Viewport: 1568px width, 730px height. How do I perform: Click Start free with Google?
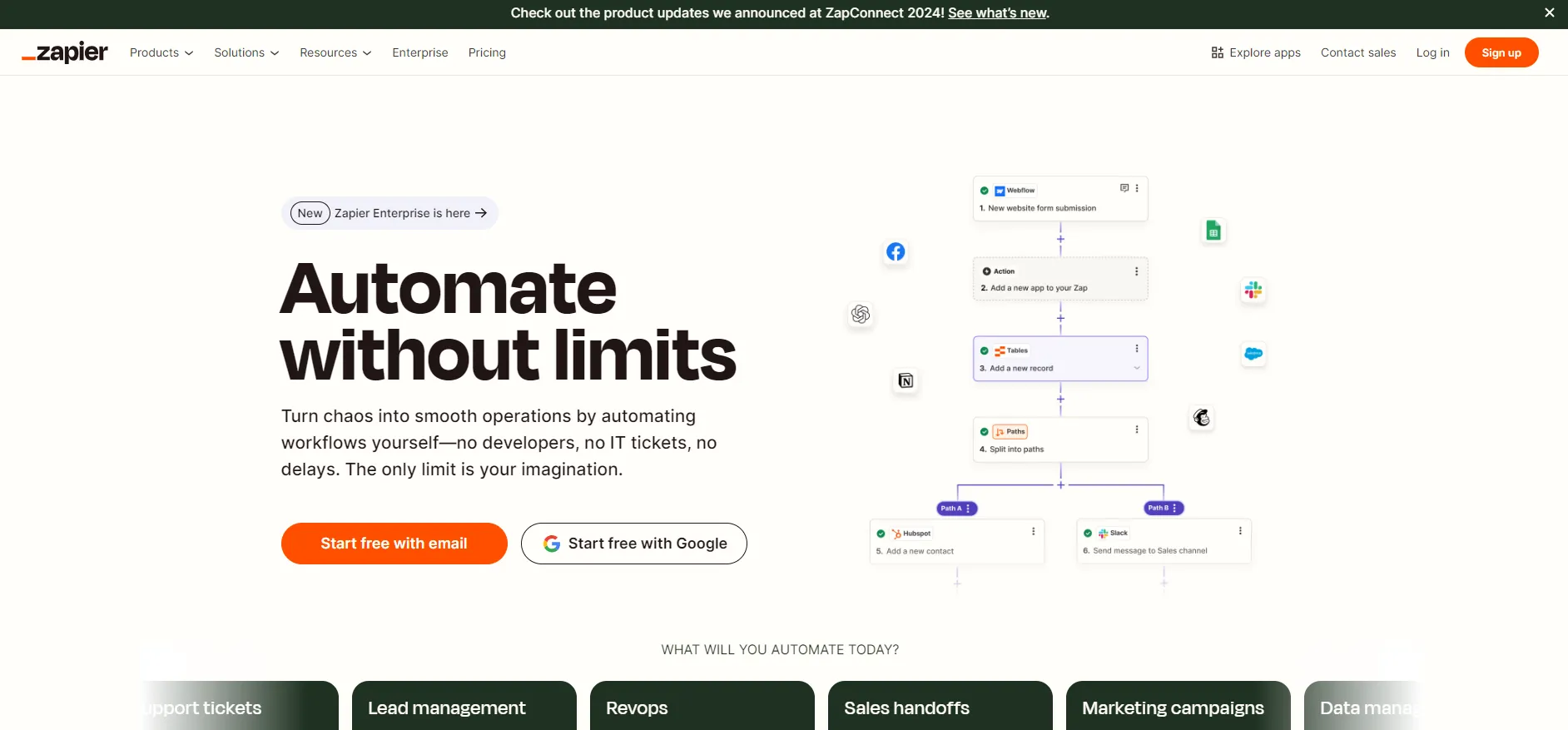pos(634,544)
